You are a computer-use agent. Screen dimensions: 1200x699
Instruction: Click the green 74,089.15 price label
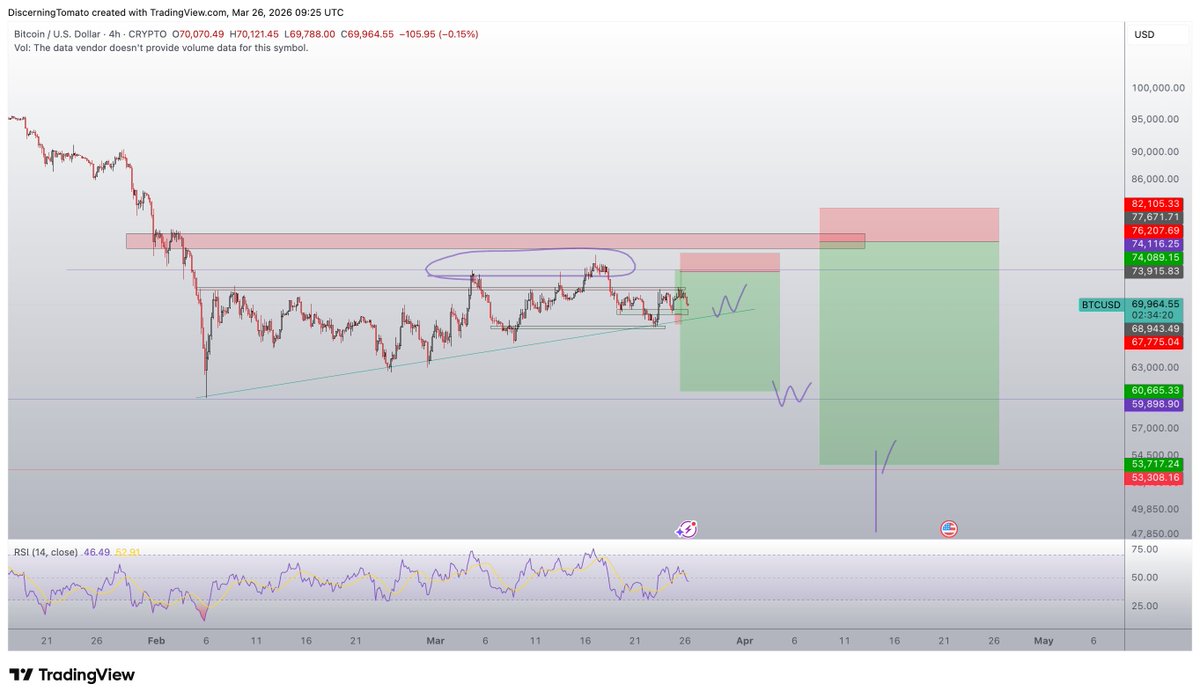click(1156, 257)
